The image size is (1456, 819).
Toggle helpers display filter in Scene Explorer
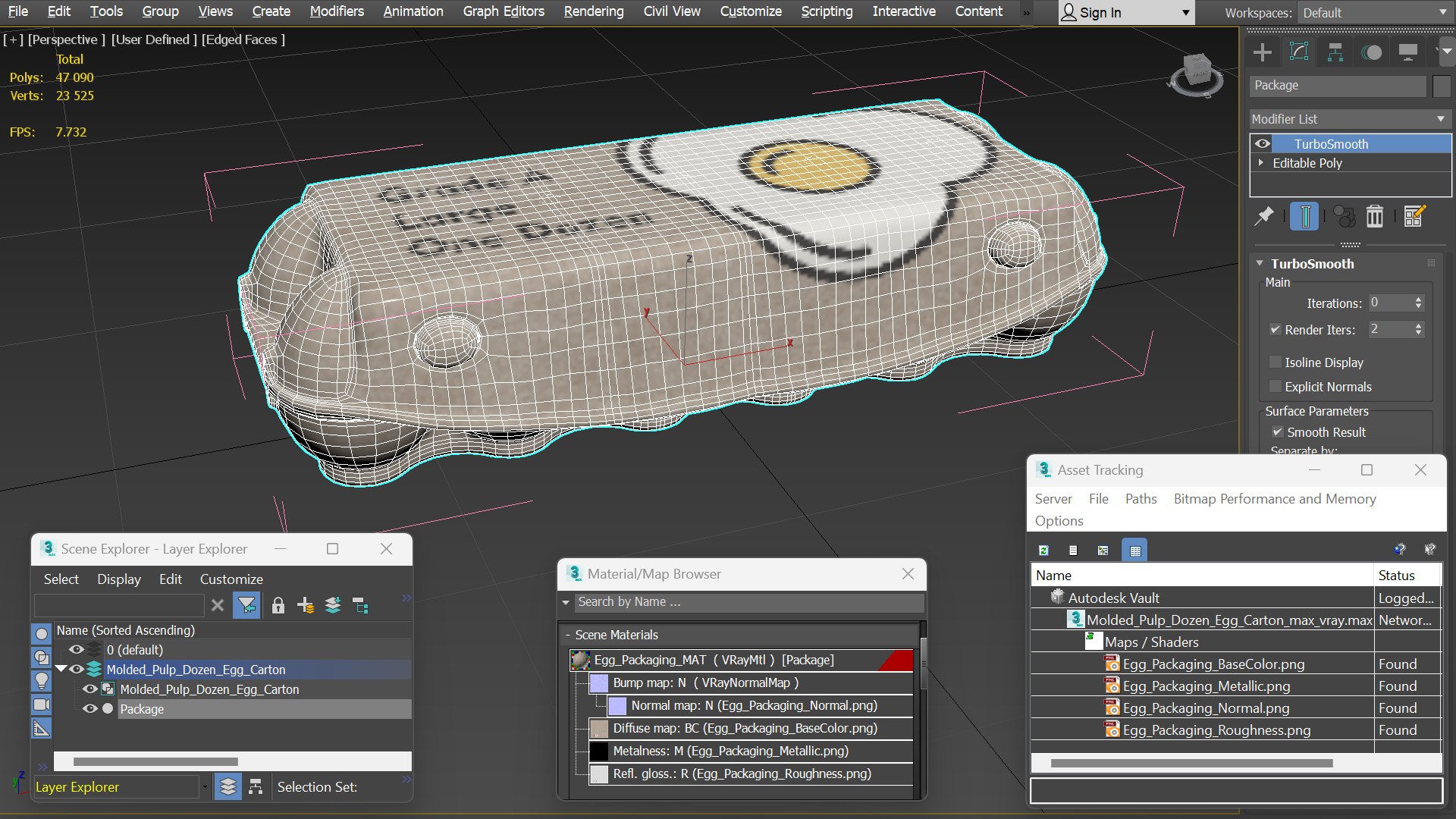pos(42,729)
